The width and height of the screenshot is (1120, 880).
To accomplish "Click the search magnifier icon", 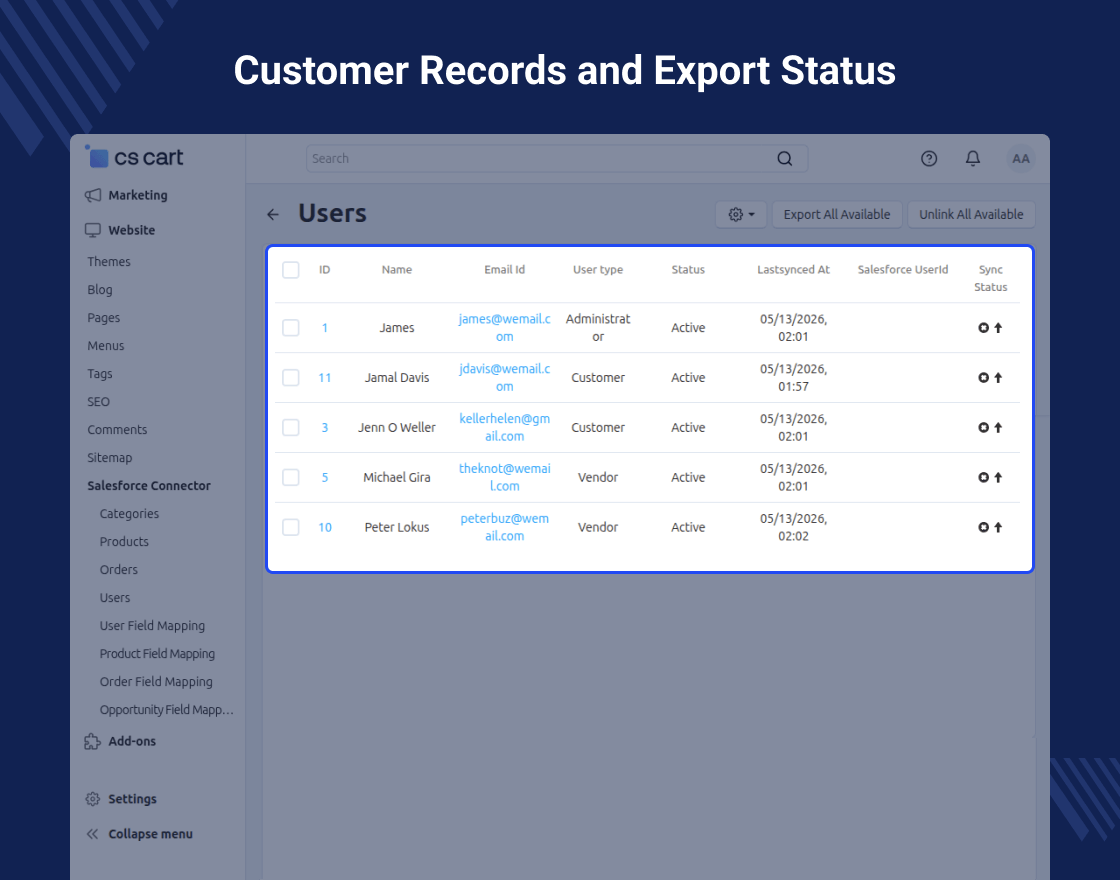I will [784, 159].
